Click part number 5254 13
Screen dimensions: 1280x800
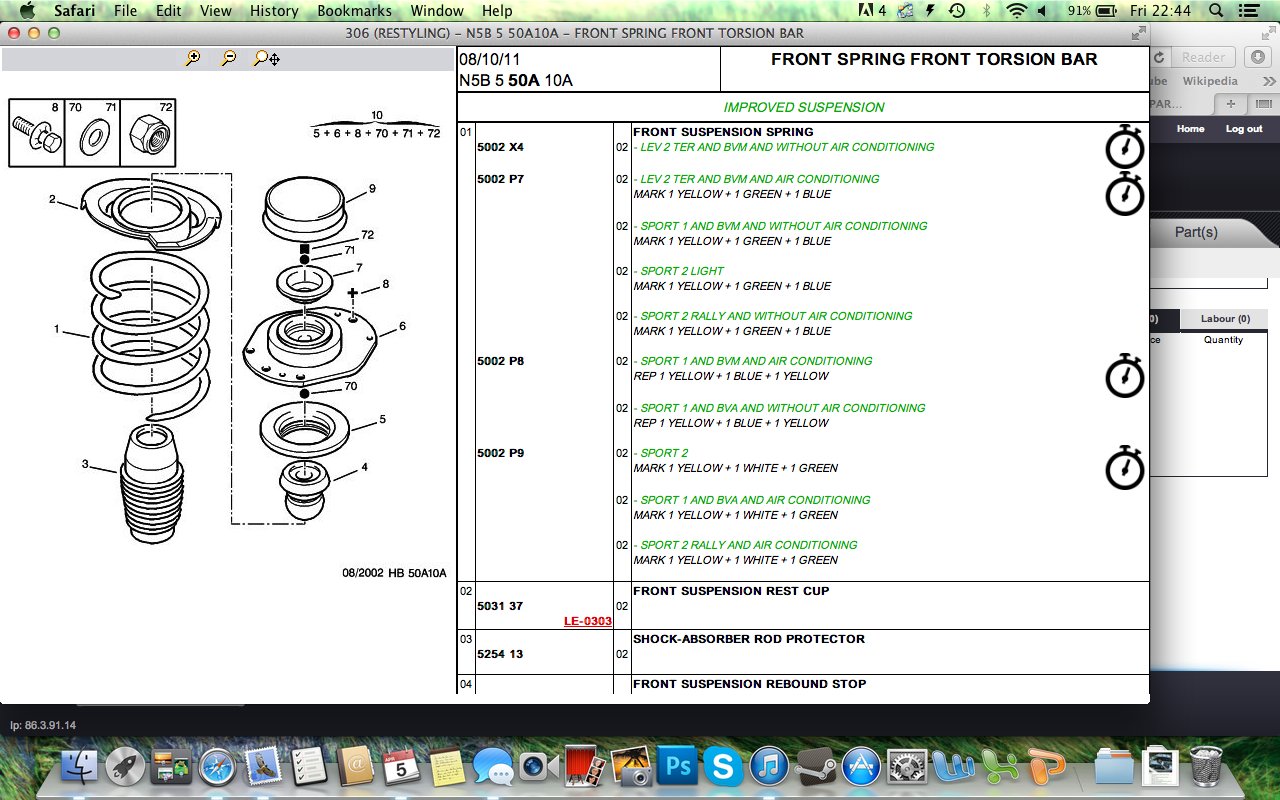coord(500,654)
